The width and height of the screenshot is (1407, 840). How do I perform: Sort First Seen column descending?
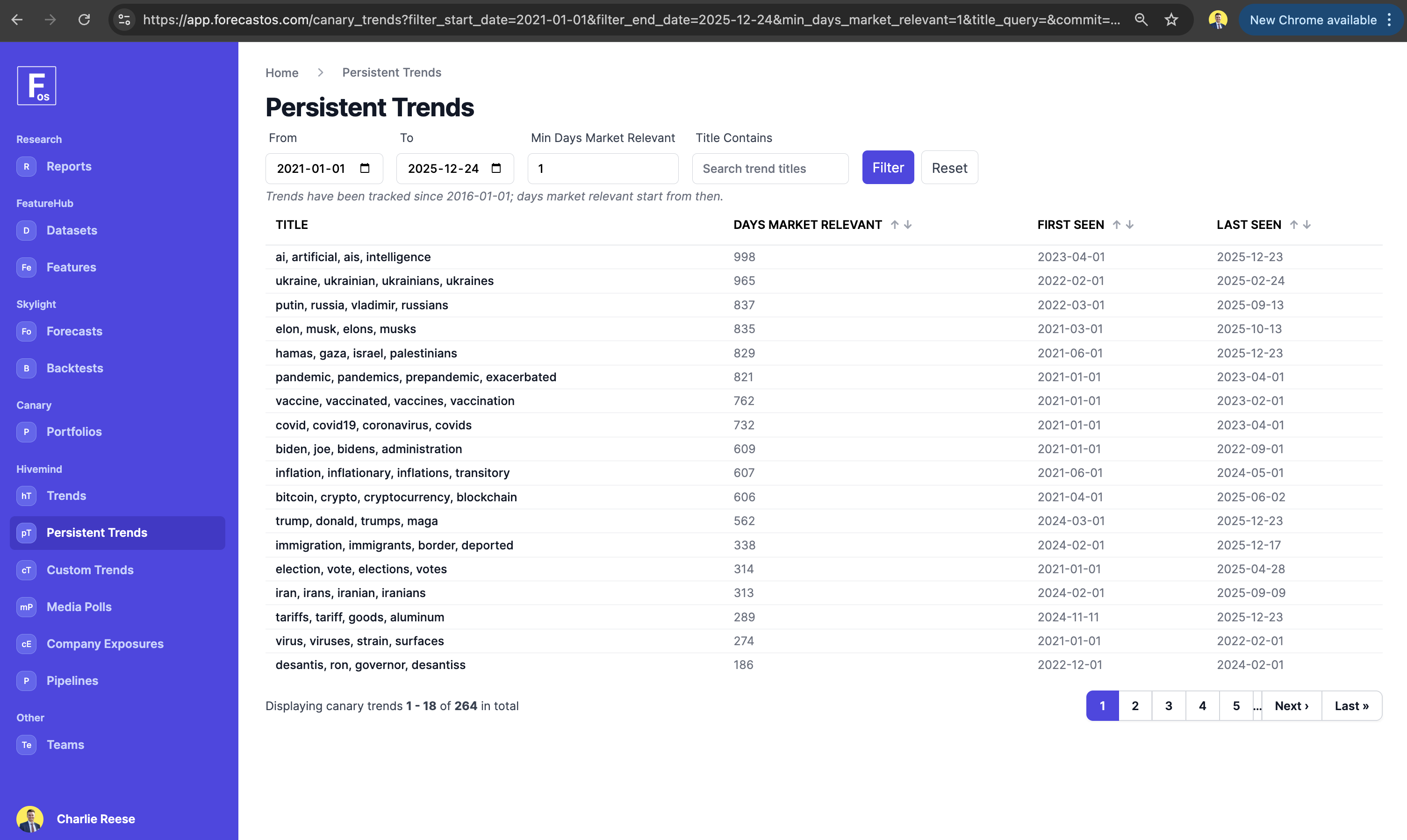(1129, 225)
